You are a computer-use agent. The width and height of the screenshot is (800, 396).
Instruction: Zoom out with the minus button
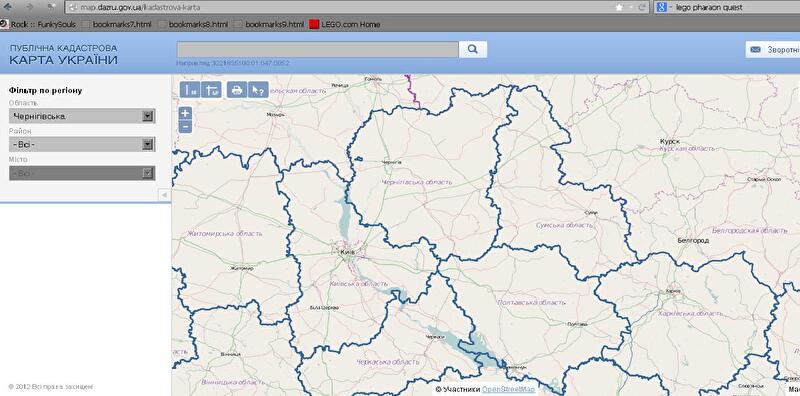coord(185,127)
